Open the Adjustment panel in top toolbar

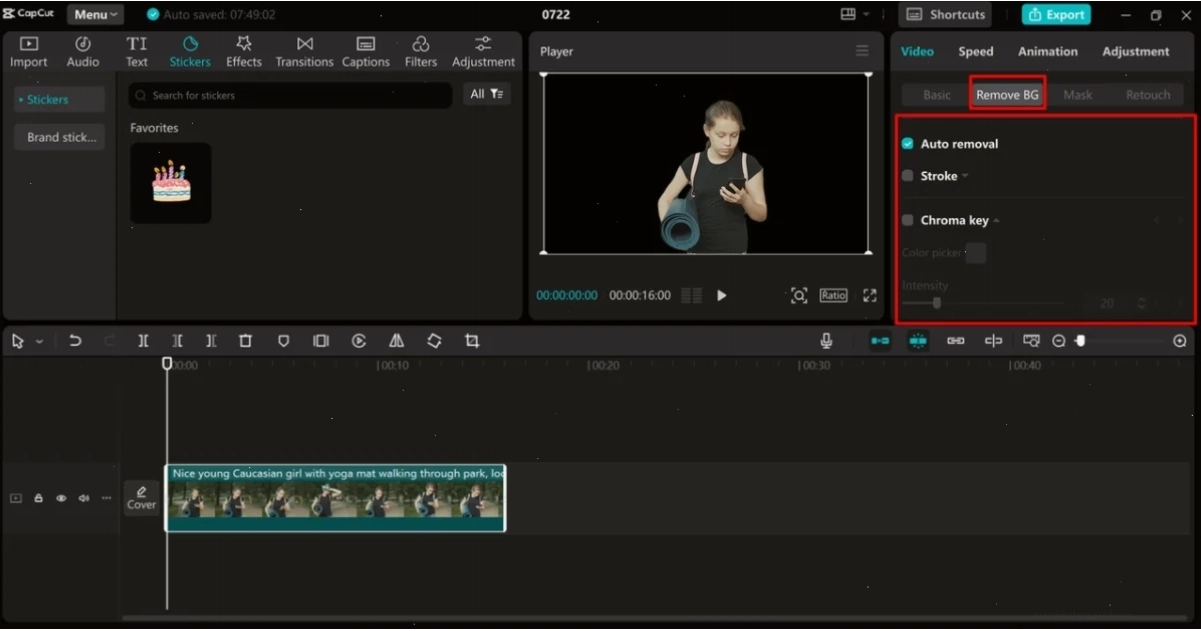483,52
